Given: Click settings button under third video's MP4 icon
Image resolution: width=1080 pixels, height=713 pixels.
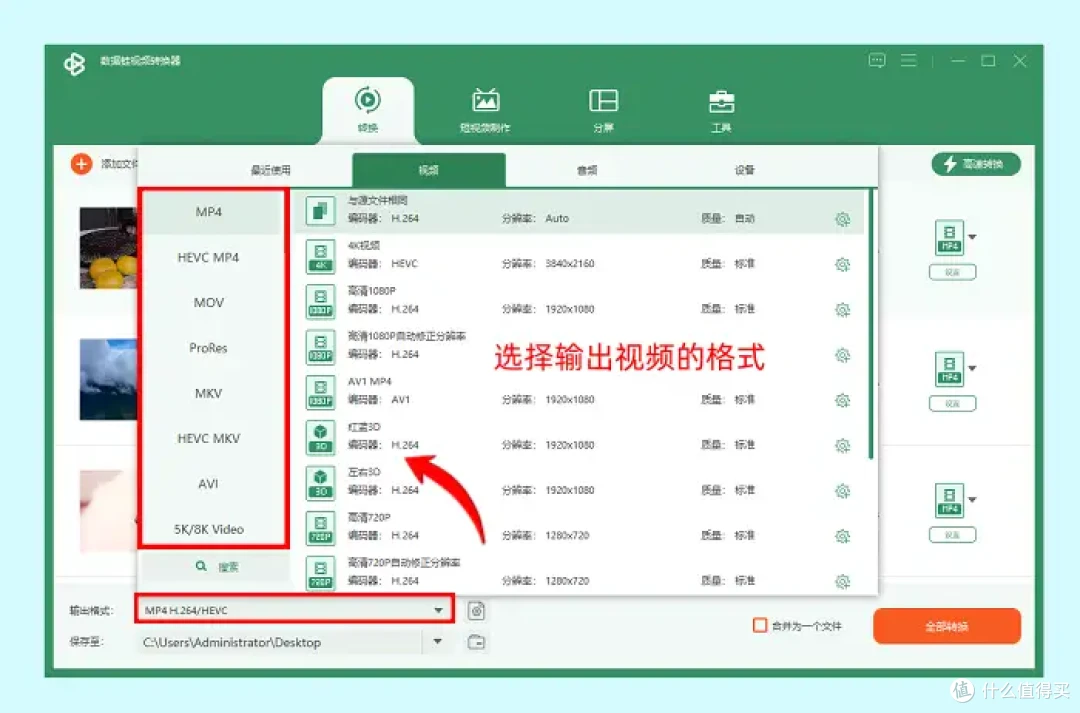Looking at the screenshot, I should [952, 535].
